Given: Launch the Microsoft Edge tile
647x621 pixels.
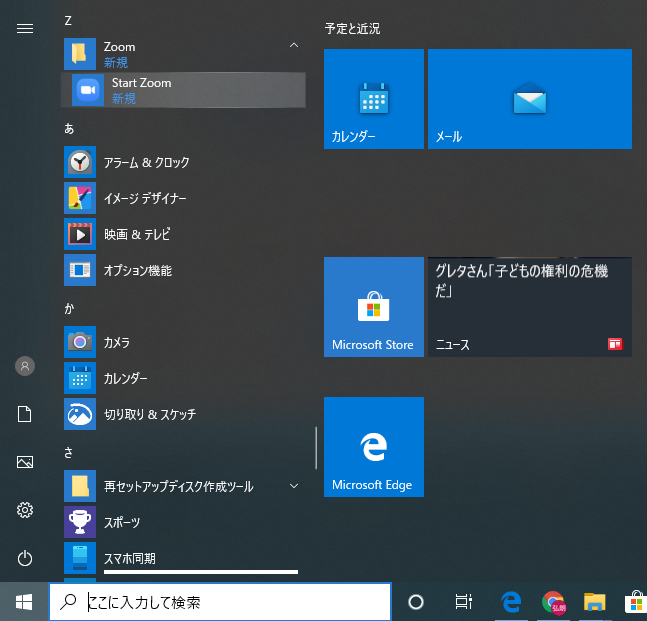Looking at the screenshot, I should click(374, 447).
